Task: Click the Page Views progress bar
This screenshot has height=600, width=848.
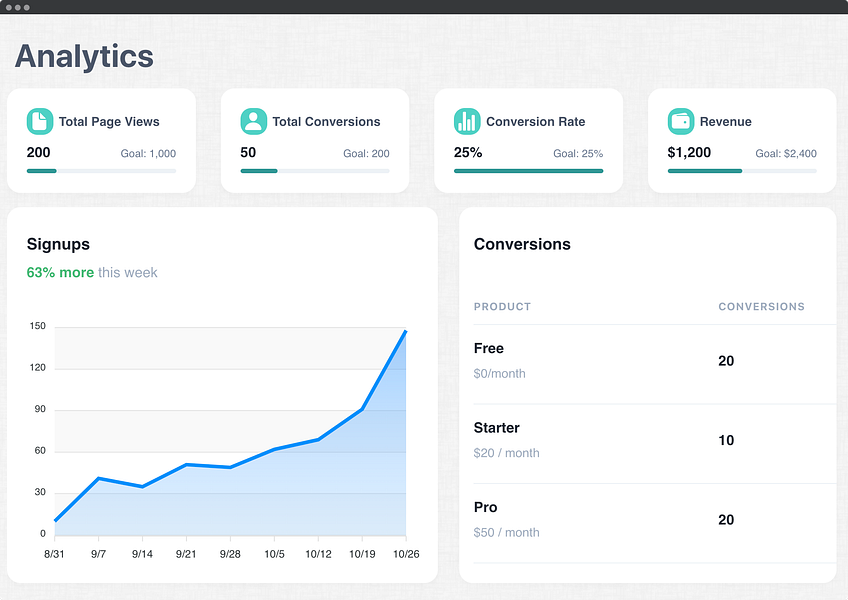Action: pyautogui.click(x=101, y=171)
